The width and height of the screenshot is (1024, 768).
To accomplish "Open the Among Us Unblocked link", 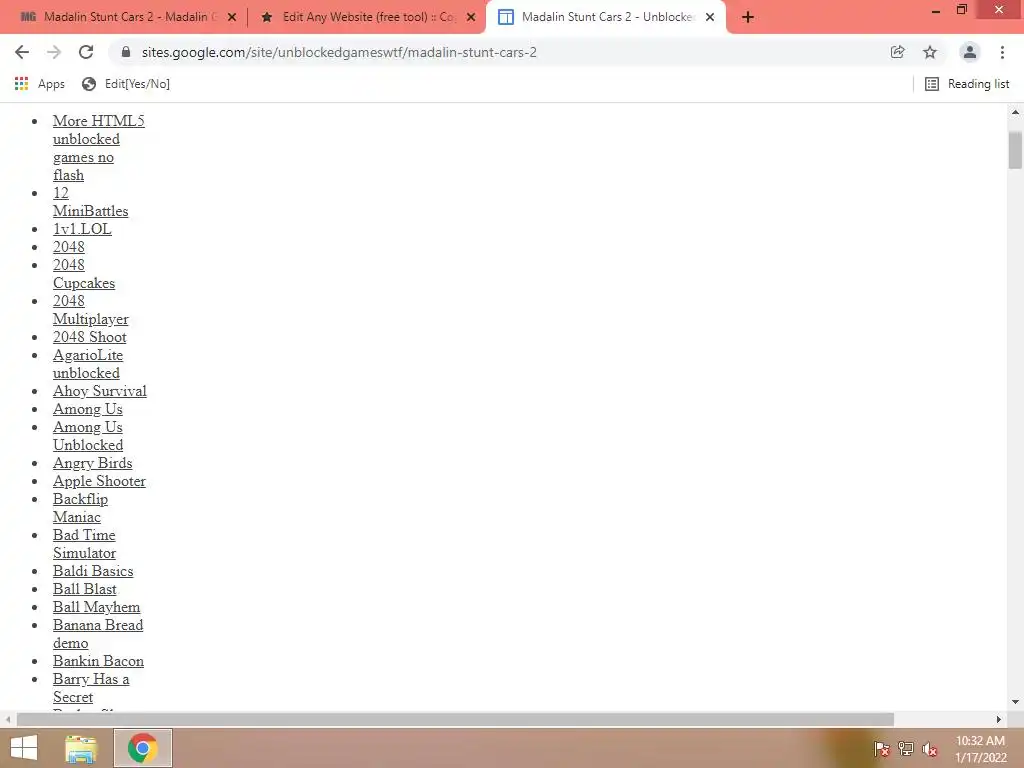I will click(88, 436).
